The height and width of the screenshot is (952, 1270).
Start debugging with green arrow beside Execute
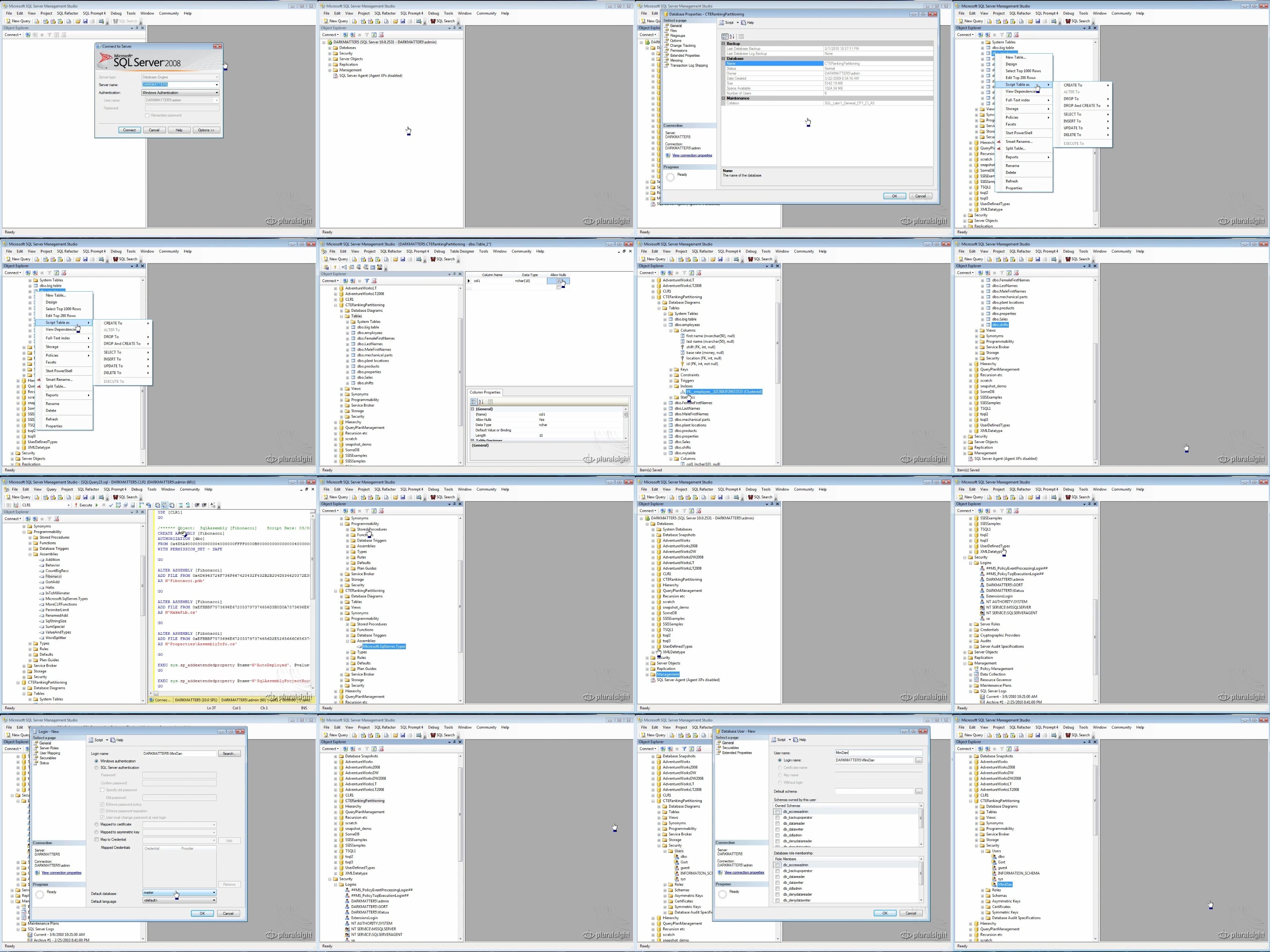pyautogui.click(x=96, y=506)
